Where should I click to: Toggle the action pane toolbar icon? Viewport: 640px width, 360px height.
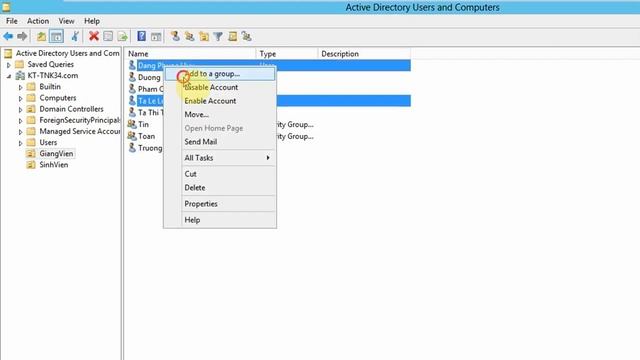coord(156,36)
